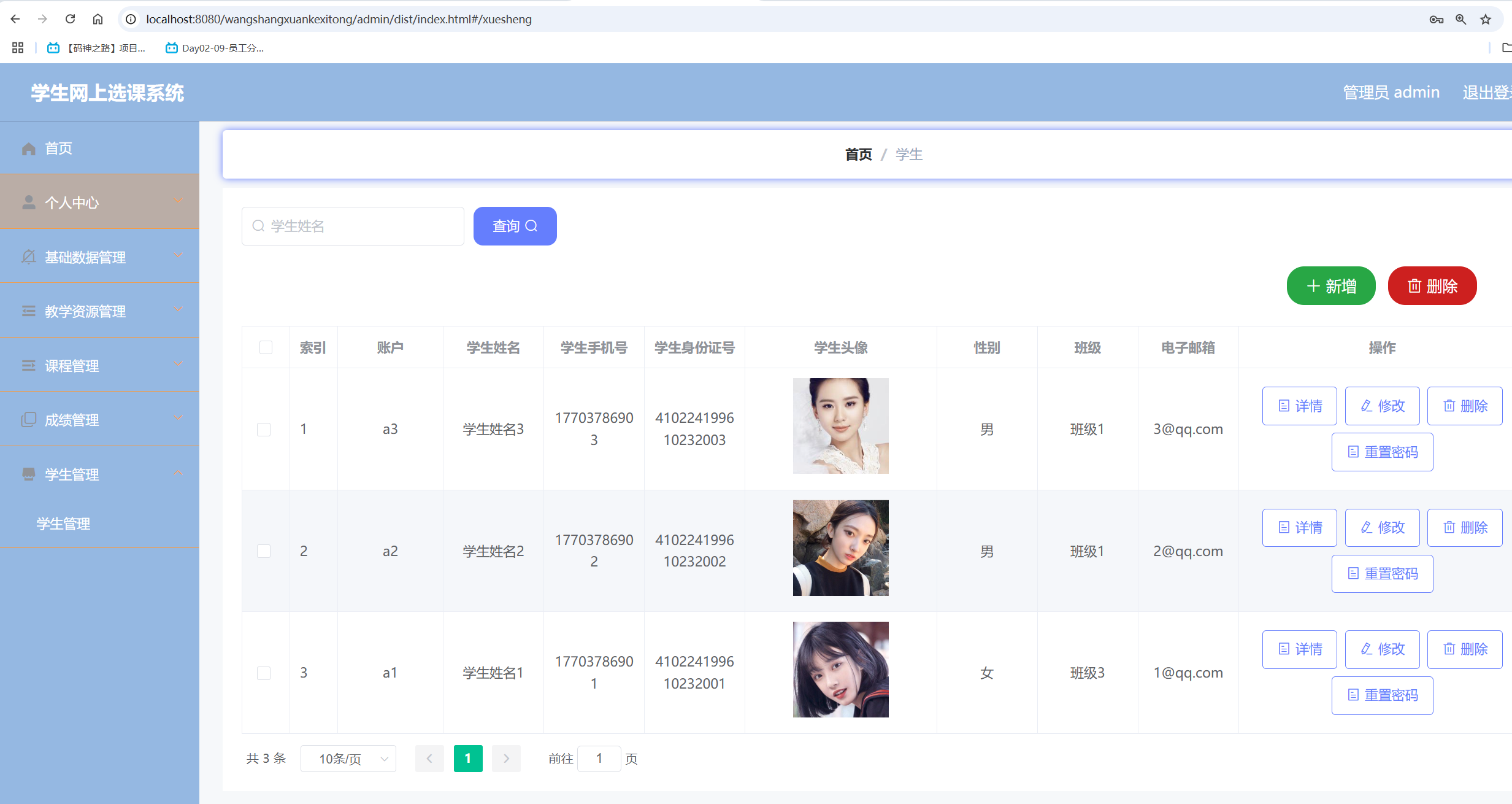Open the 首页 sidebar menu item
This screenshot has width=1512, height=804.
click(99, 148)
